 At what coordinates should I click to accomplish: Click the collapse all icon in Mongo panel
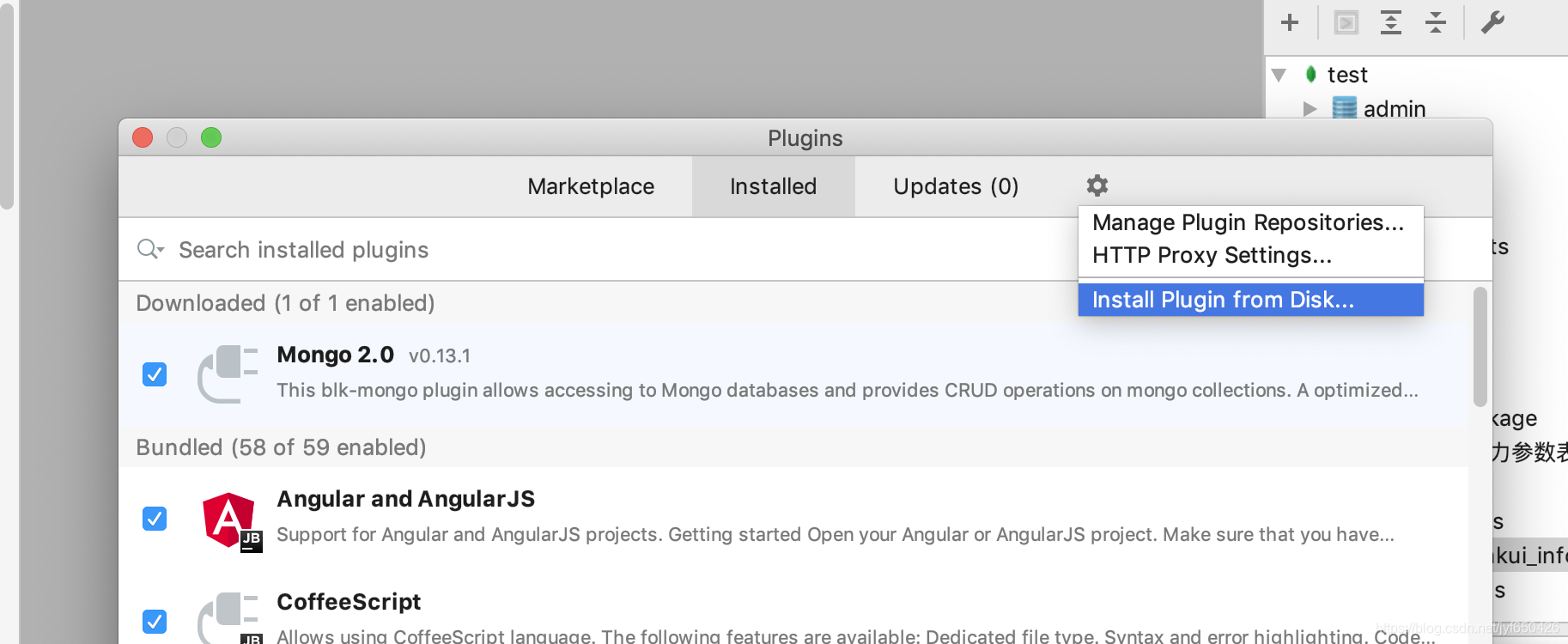[x=1436, y=22]
